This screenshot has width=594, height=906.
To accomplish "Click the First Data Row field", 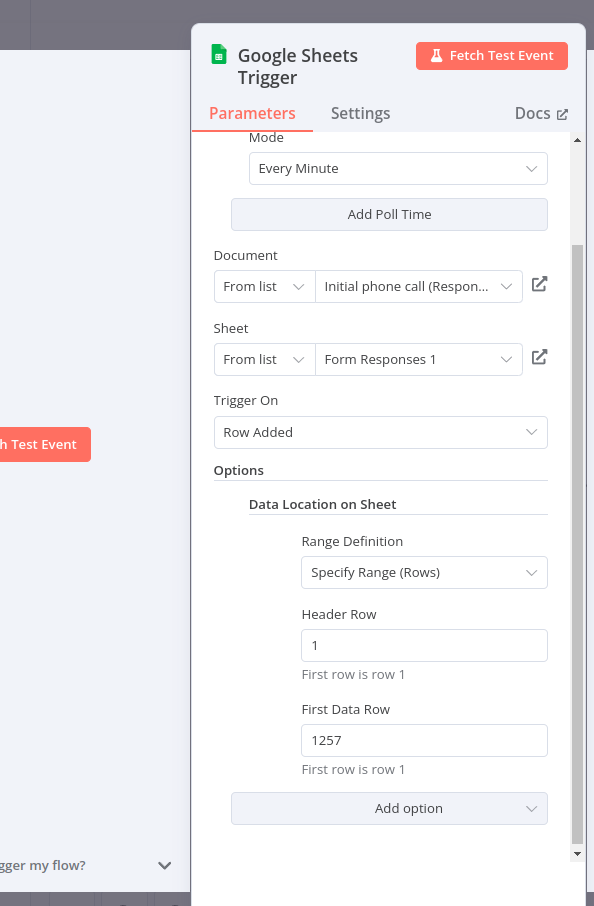I will click(x=424, y=740).
